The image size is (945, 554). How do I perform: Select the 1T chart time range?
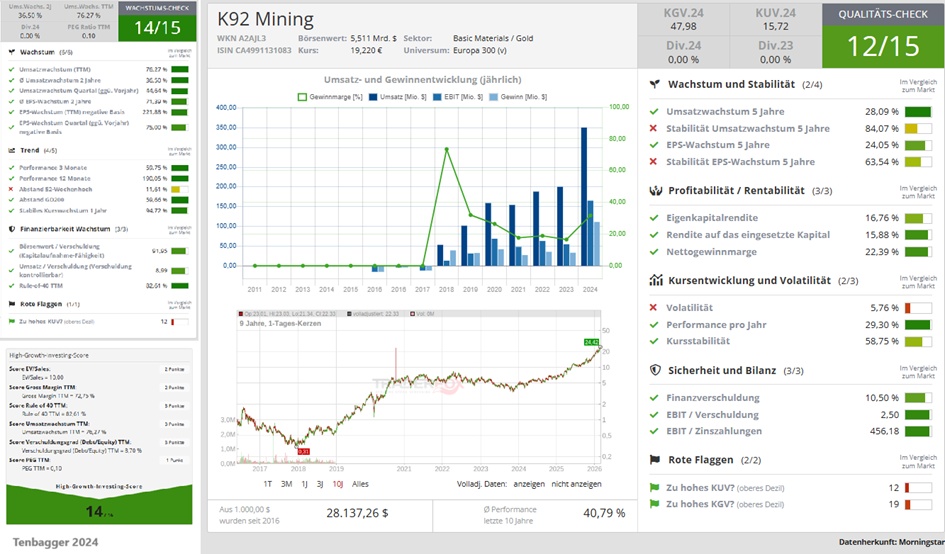coord(268,483)
